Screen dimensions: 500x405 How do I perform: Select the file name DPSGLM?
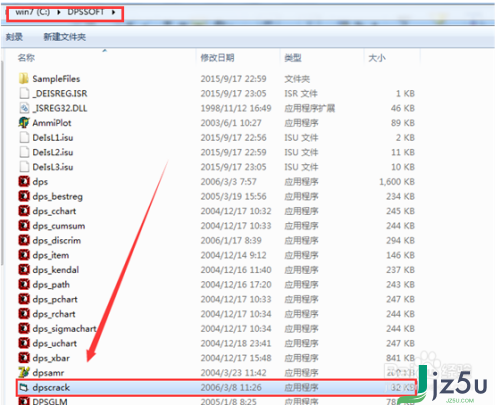coord(50,401)
